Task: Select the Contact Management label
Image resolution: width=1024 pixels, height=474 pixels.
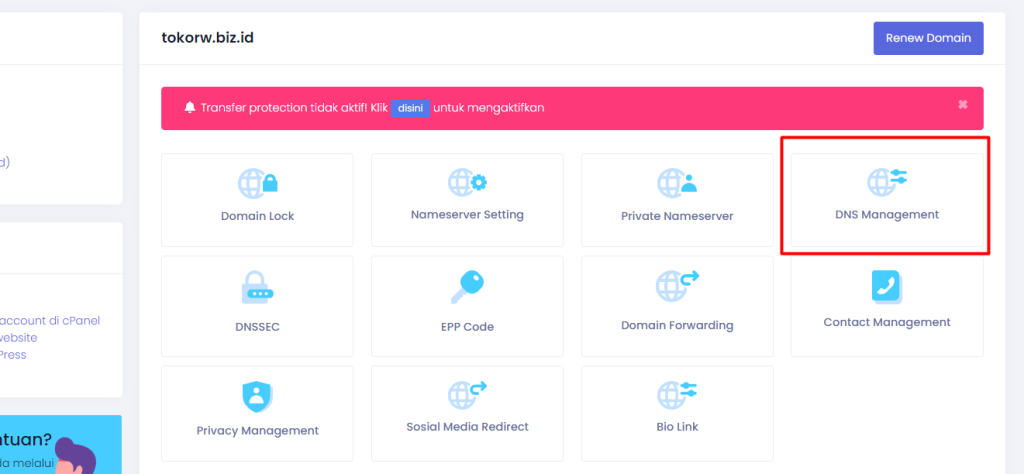Action: click(x=887, y=323)
